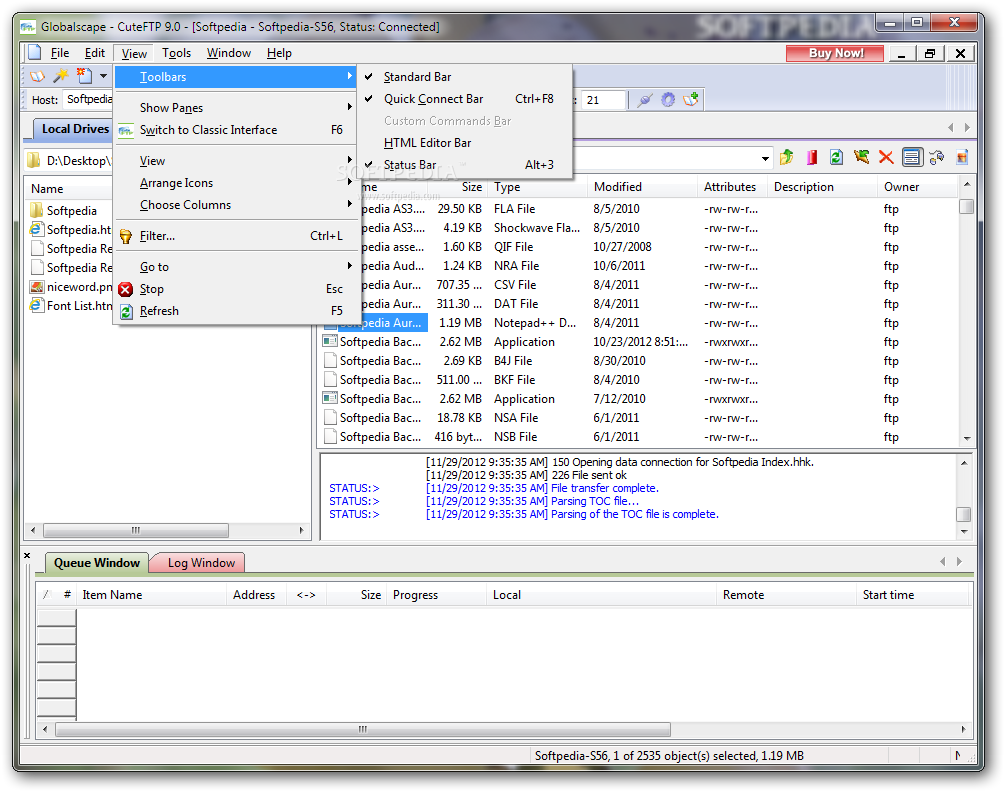The height and width of the screenshot is (792, 1005).
Task: Click the folder tree view icon in remote toolbar
Action: pyautogui.click(x=936, y=157)
